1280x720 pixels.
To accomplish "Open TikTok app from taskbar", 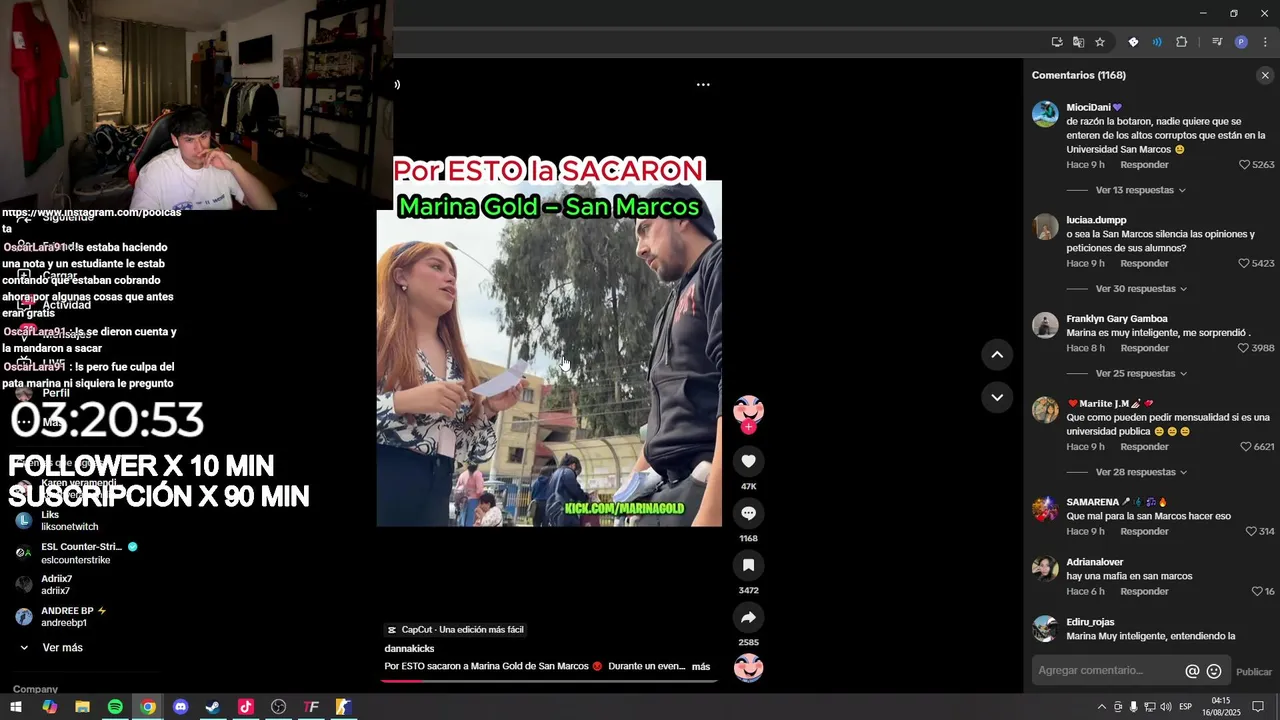I will [246, 707].
